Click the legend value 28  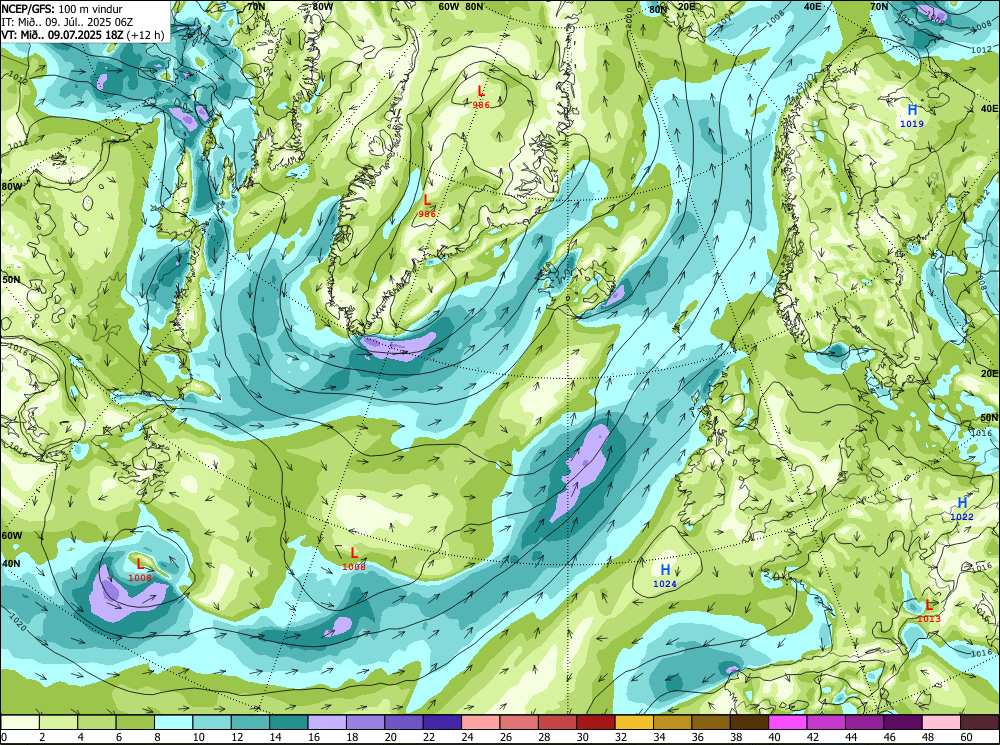[x=543, y=737]
